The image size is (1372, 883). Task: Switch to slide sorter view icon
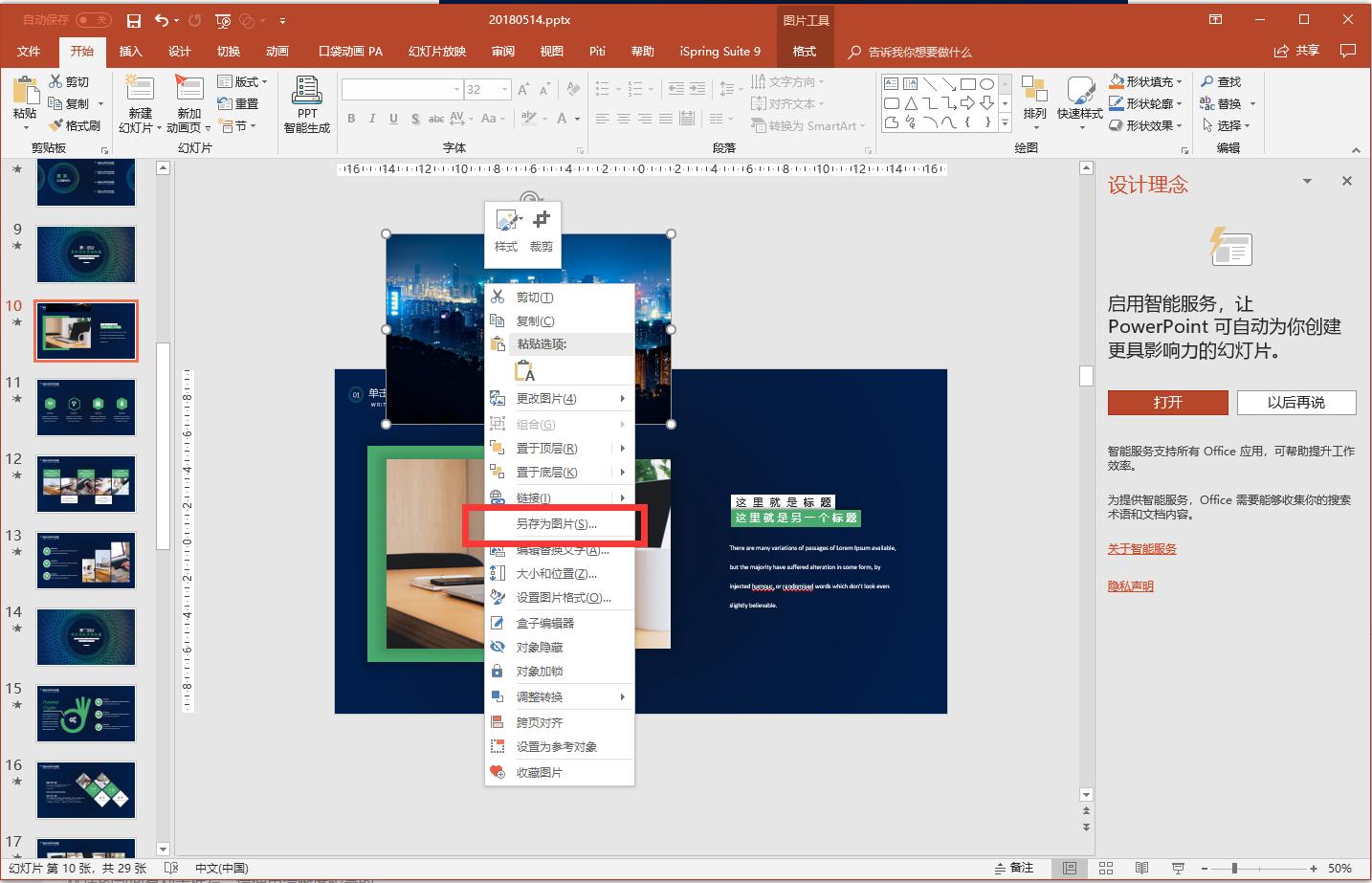pos(1106,869)
